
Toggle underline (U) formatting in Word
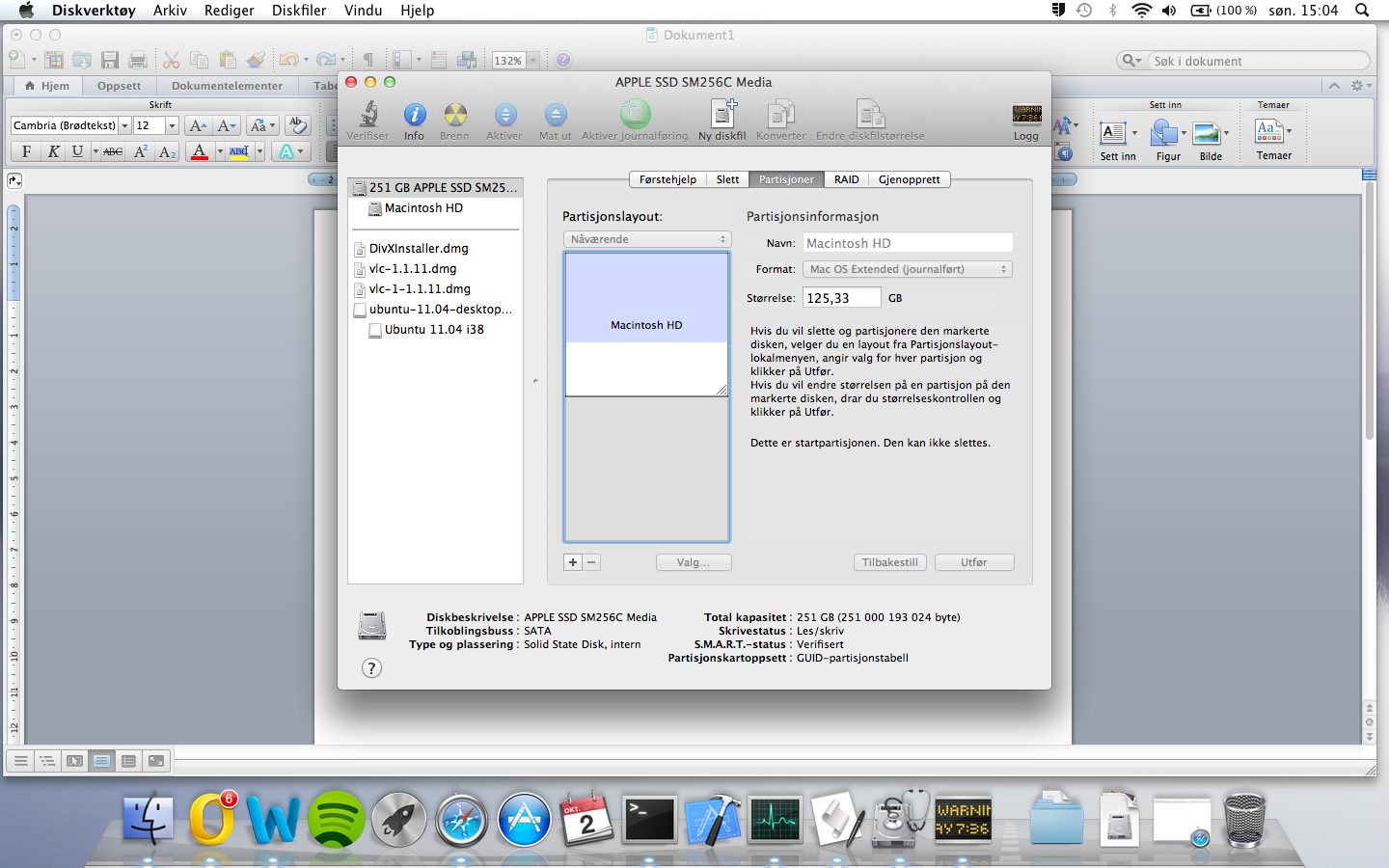coord(77,151)
